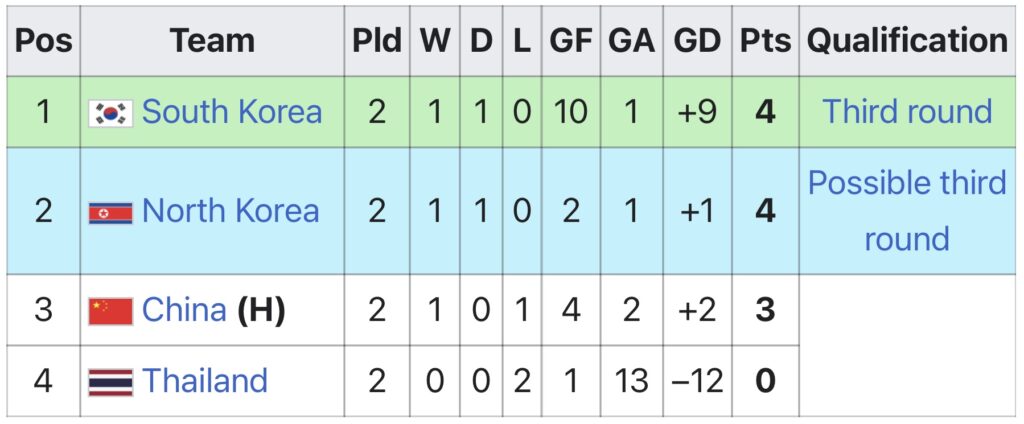Click the GF column header
The height and width of the screenshot is (424, 1024).
pos(570,41)
